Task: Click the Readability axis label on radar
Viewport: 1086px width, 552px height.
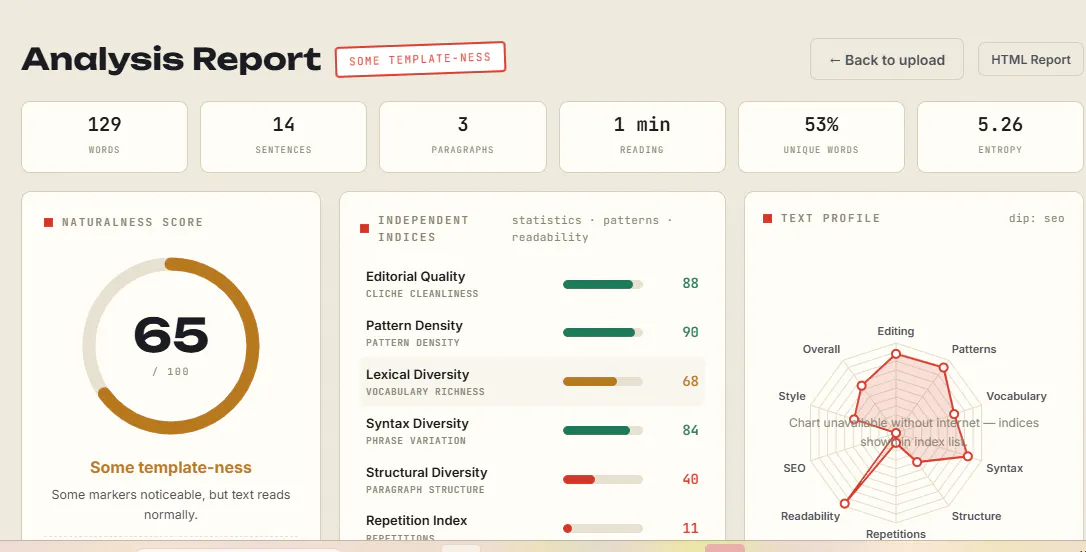Action: (810, 516)
